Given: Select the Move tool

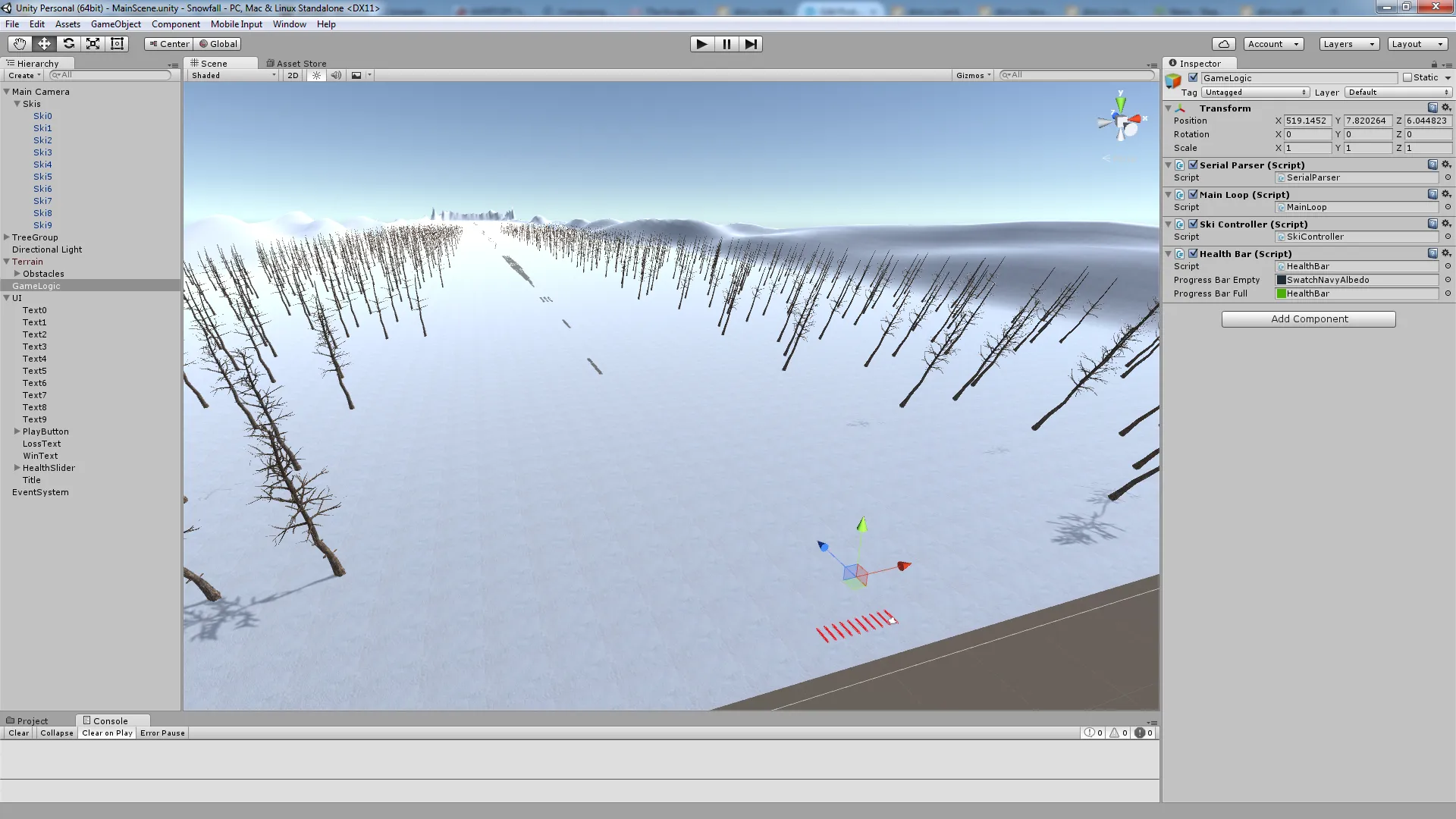Looking at the screenshot, I should [44, 43].
